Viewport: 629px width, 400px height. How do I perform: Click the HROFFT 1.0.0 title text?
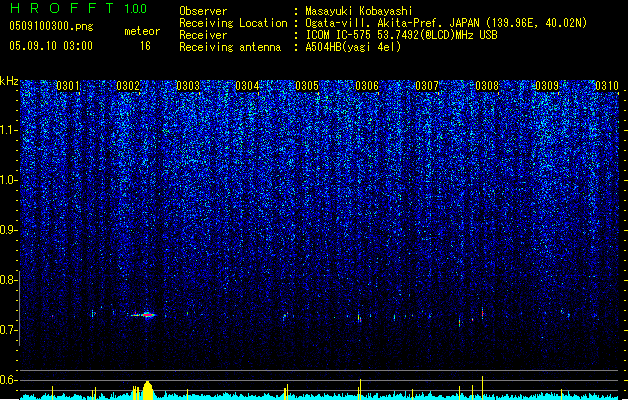click(79, 8)
